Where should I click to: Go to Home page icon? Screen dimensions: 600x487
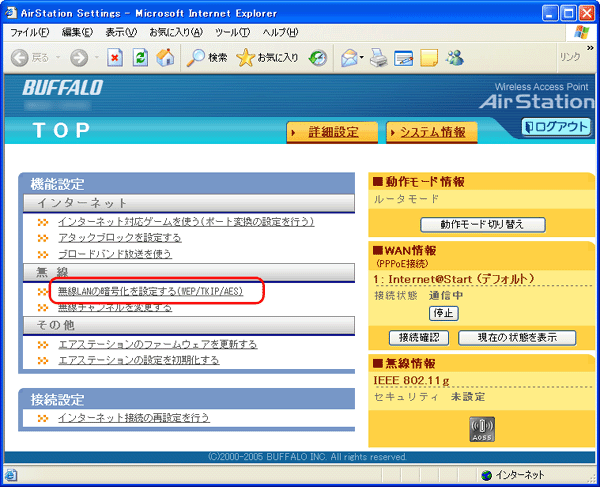point(165,58)
